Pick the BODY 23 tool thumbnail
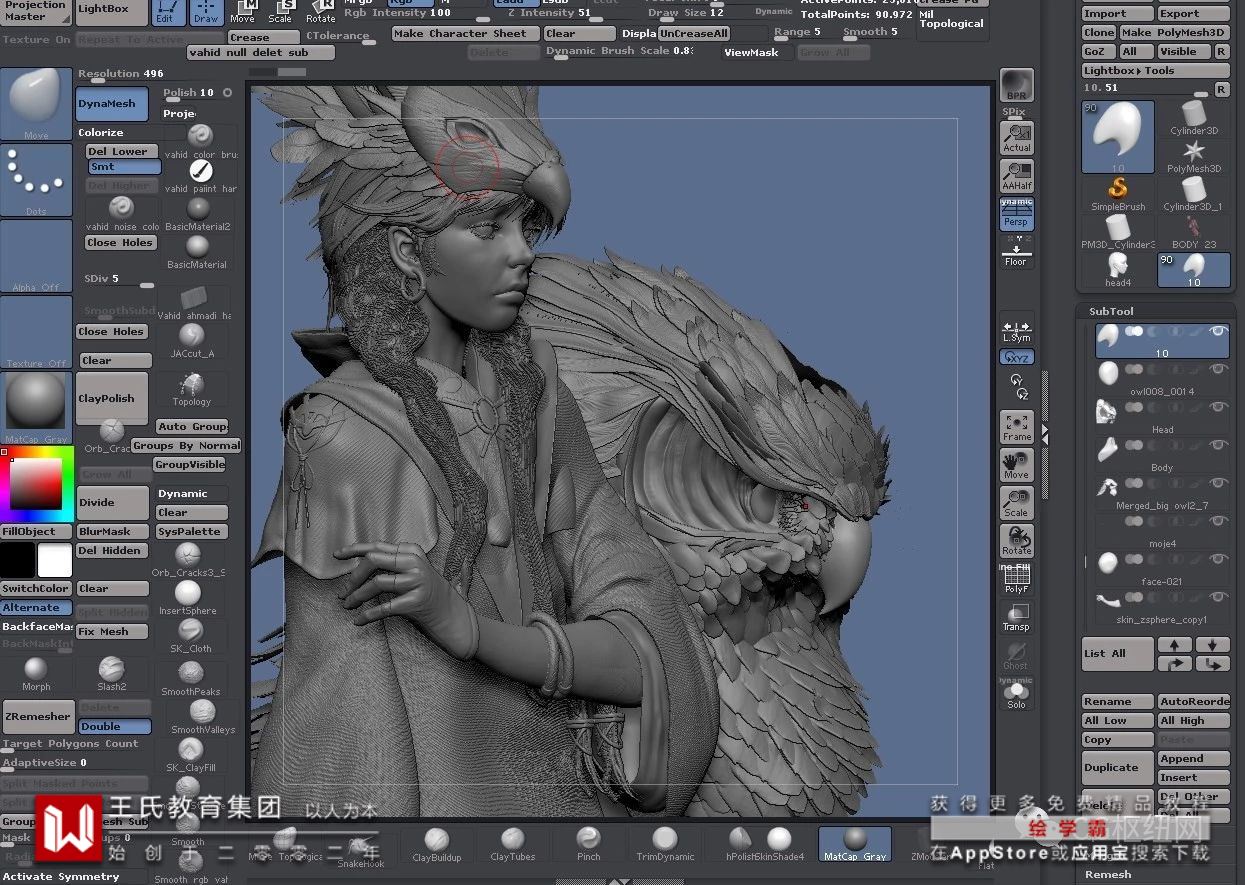Image resolution: width=1245 pixels, height=885 pixels. [x=1194, y=231]
